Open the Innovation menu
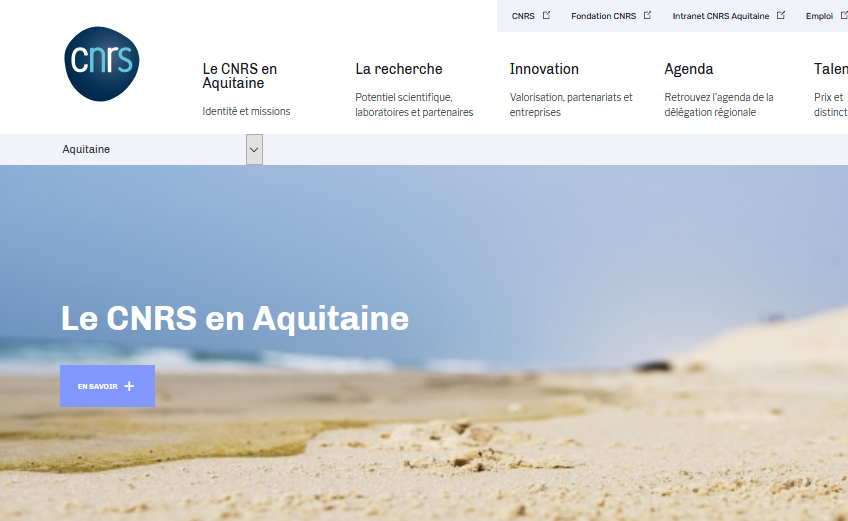 click(x=544, y=69)
